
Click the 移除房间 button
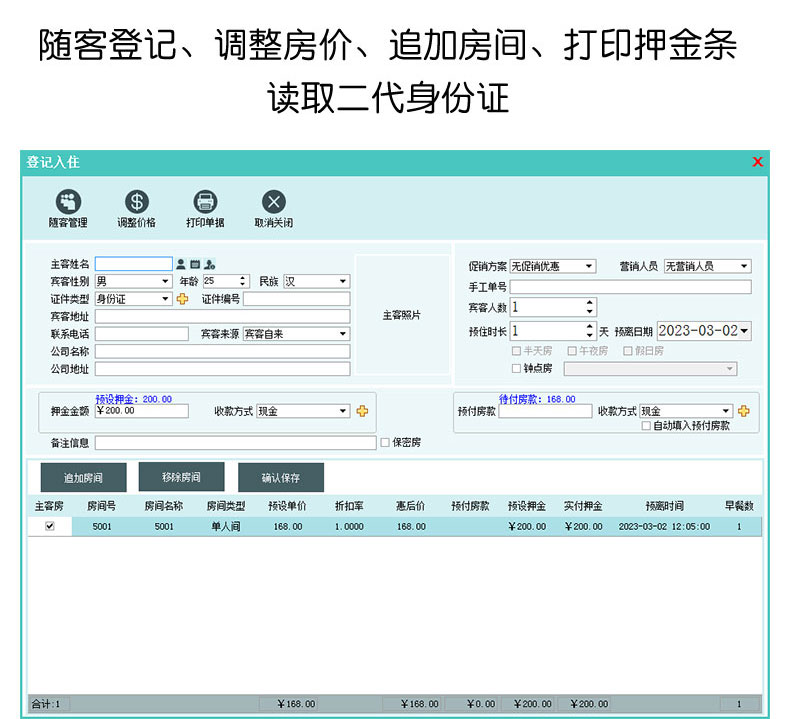(182, 477)
